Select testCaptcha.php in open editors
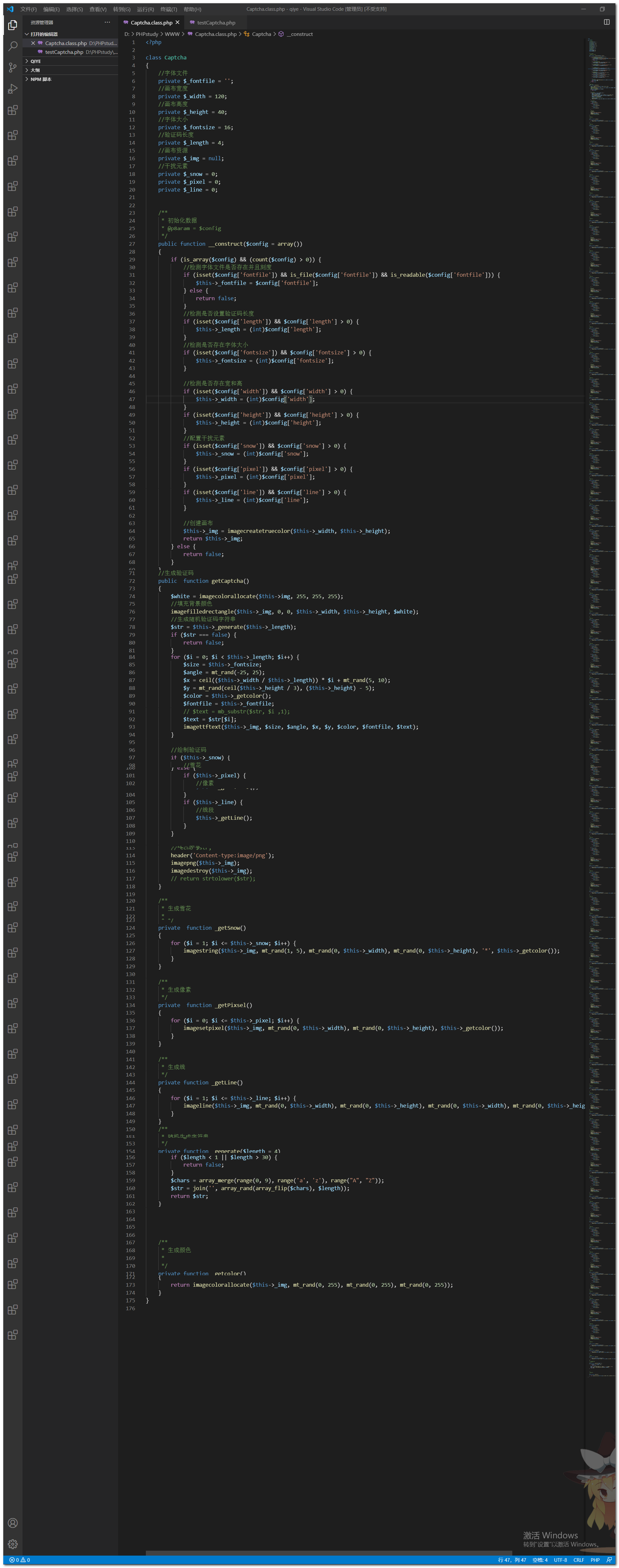Viewport: 619px width, 1568px height. click(x=70, y=52)
